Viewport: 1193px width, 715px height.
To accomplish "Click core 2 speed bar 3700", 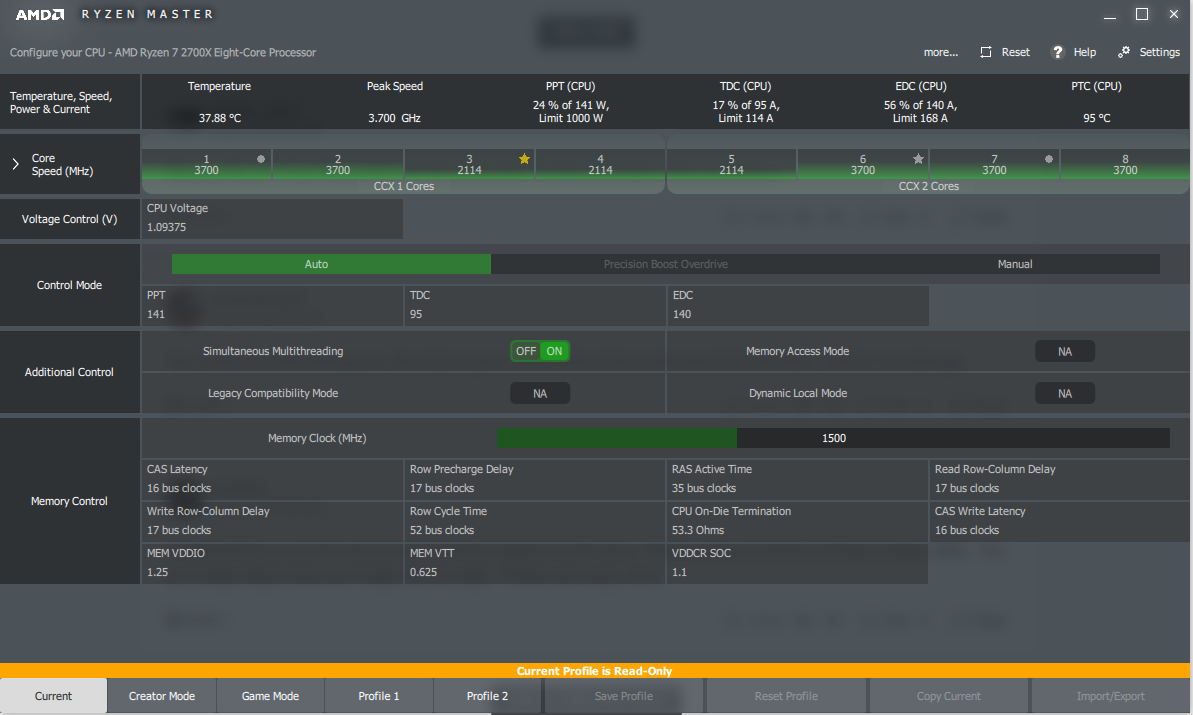I will 338,164.
